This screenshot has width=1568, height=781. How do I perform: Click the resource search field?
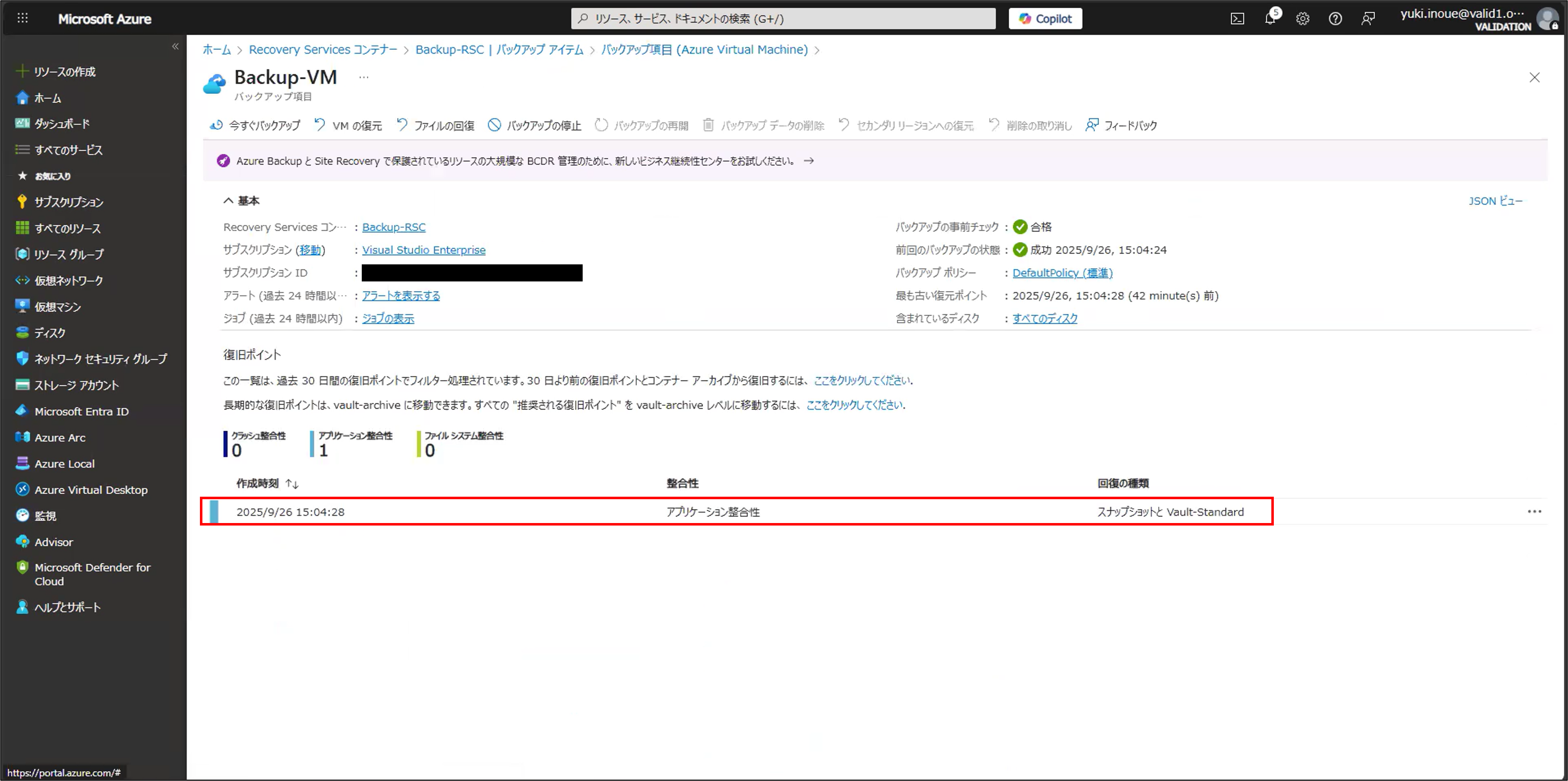(783, 19)
